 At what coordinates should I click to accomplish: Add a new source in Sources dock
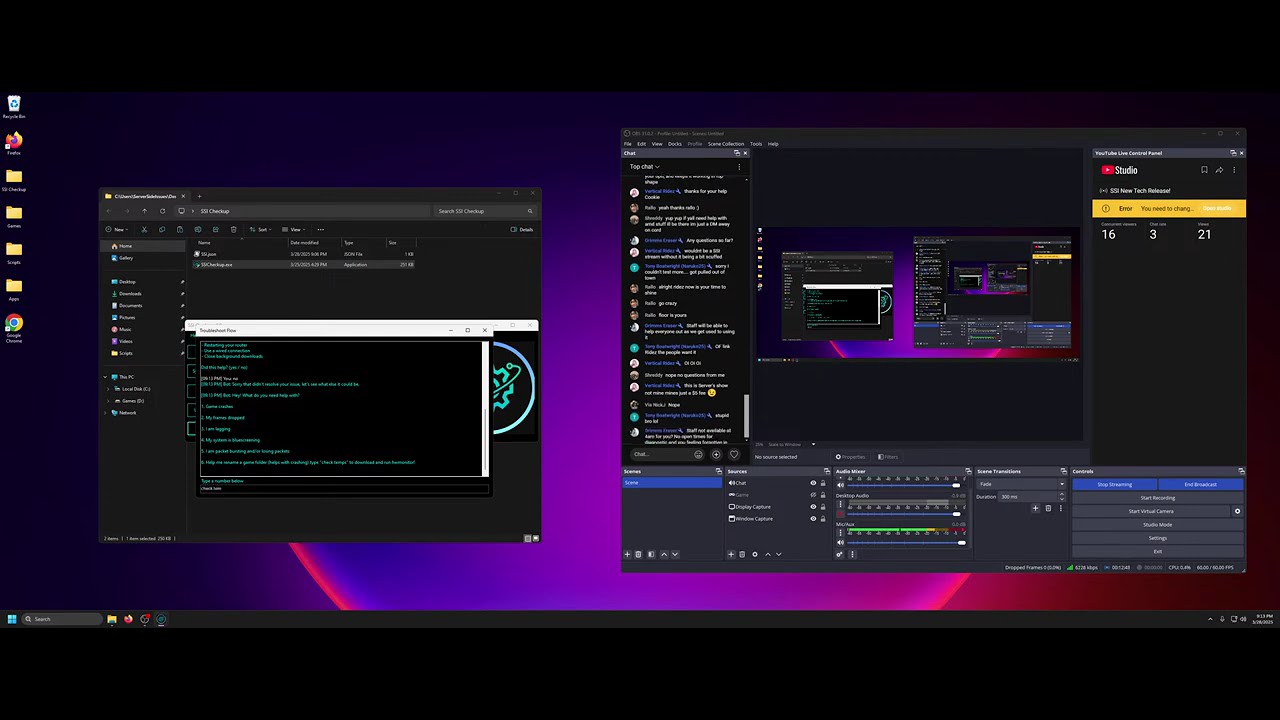click(731, 554)
